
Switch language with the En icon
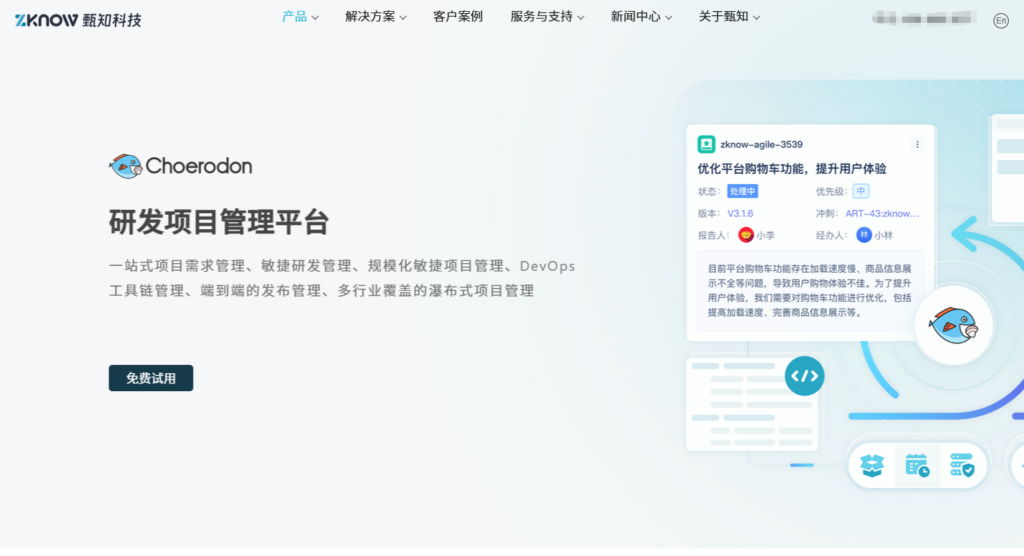pyautogui.click(x=1000, y=21)
